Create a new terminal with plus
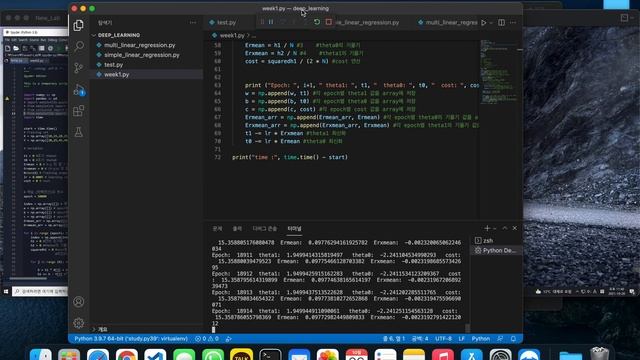Viewport: 640px width, 360px height. point(487,228)
